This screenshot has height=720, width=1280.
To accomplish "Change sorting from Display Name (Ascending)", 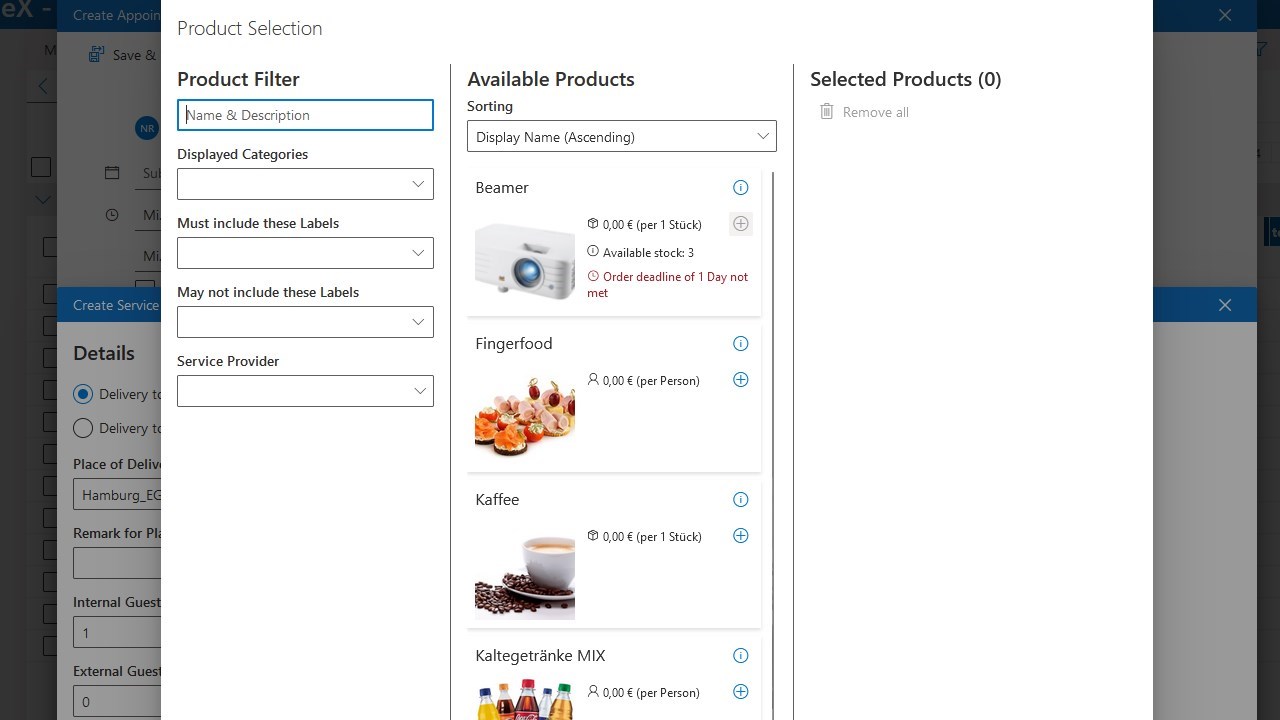I will coord(621,137).
